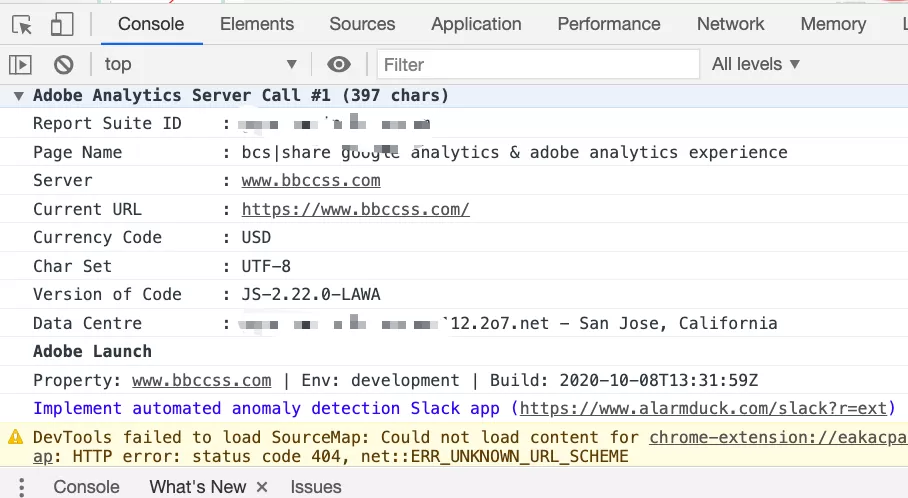Select the Build 2020-10-08T13:31:59Z text
The width and height of the screenshot is (908, 498).
coord(624,380)
